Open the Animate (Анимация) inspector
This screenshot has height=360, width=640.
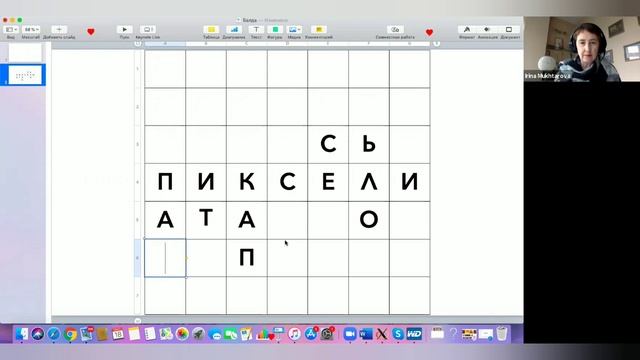[487, 29]
